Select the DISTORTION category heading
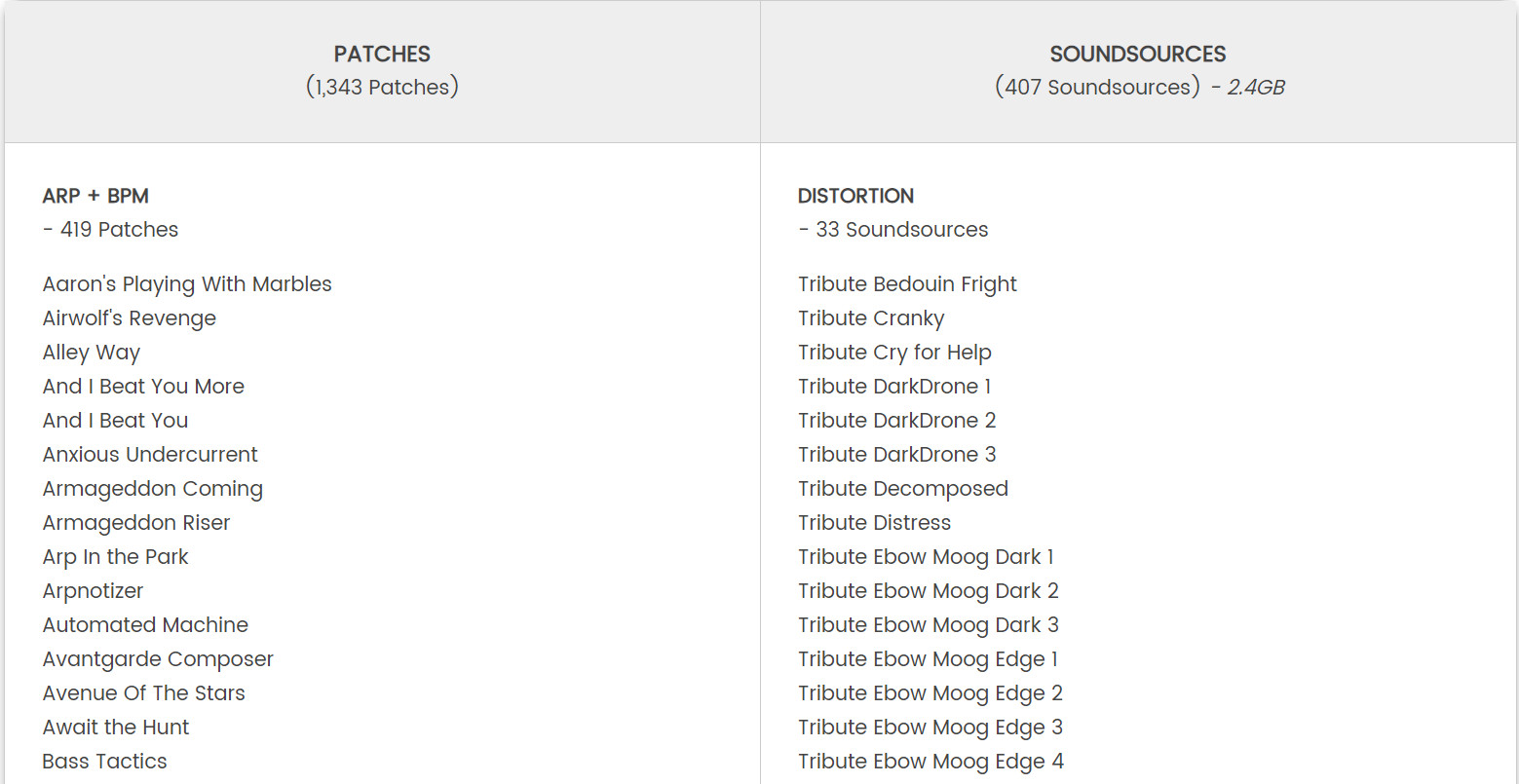Image resolution: width=1519 pixels, height=784 pixels. 855,196
